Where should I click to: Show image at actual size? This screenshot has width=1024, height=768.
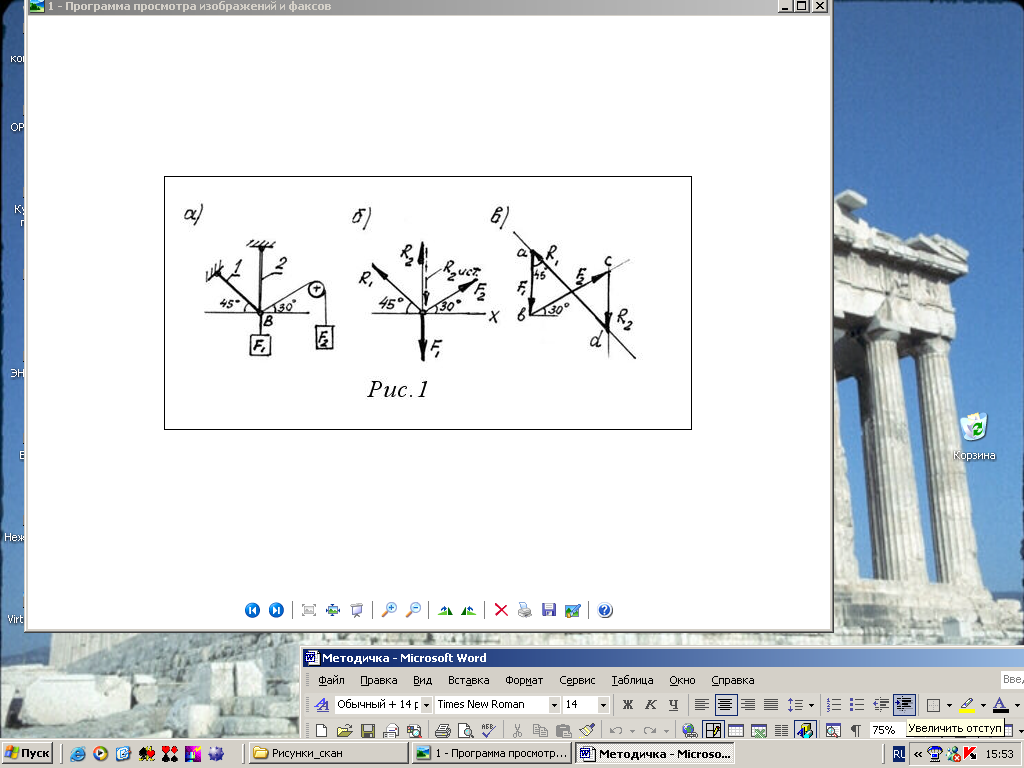(333, 610)
